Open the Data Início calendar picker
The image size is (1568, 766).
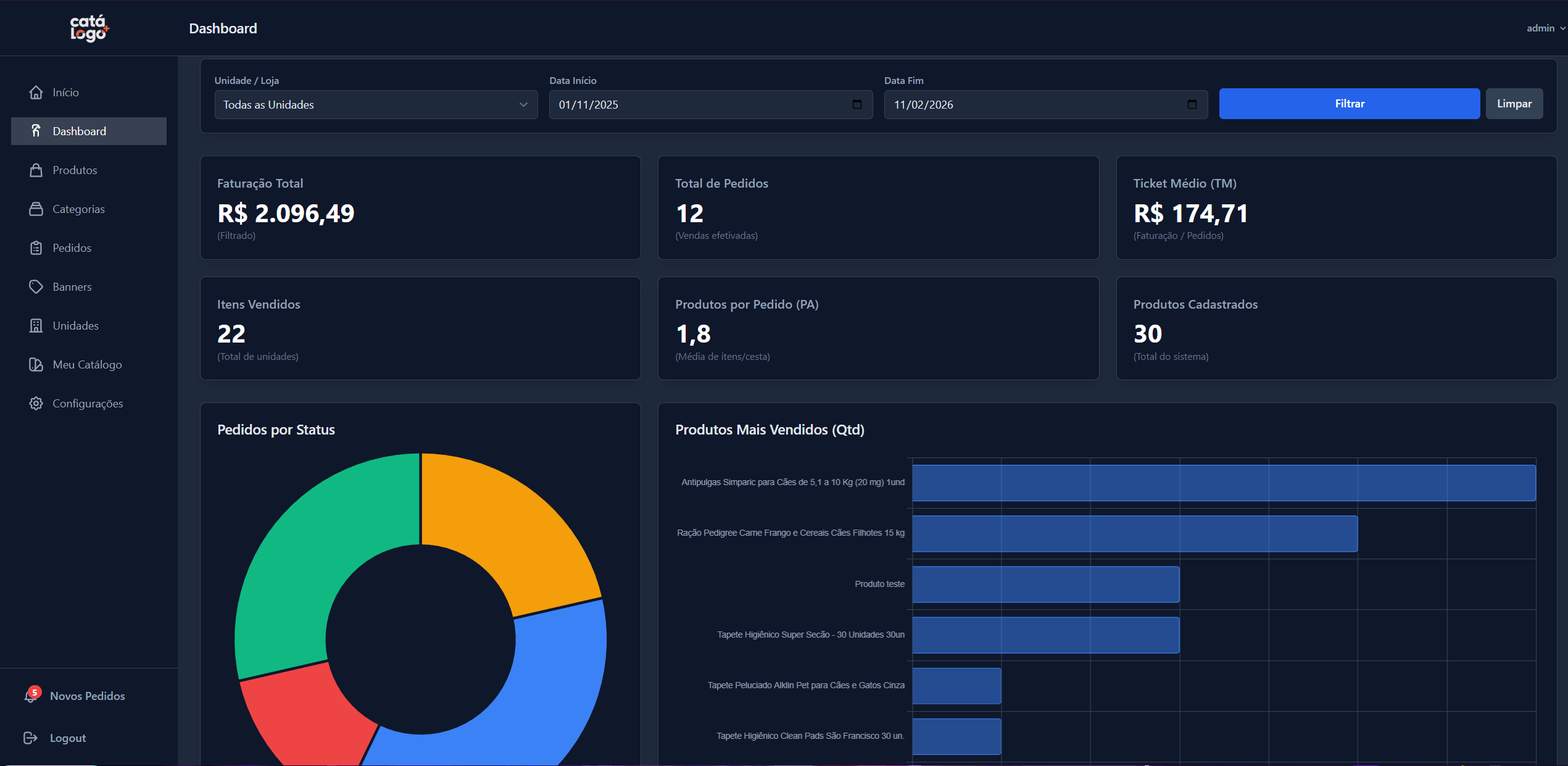(857, 104)
